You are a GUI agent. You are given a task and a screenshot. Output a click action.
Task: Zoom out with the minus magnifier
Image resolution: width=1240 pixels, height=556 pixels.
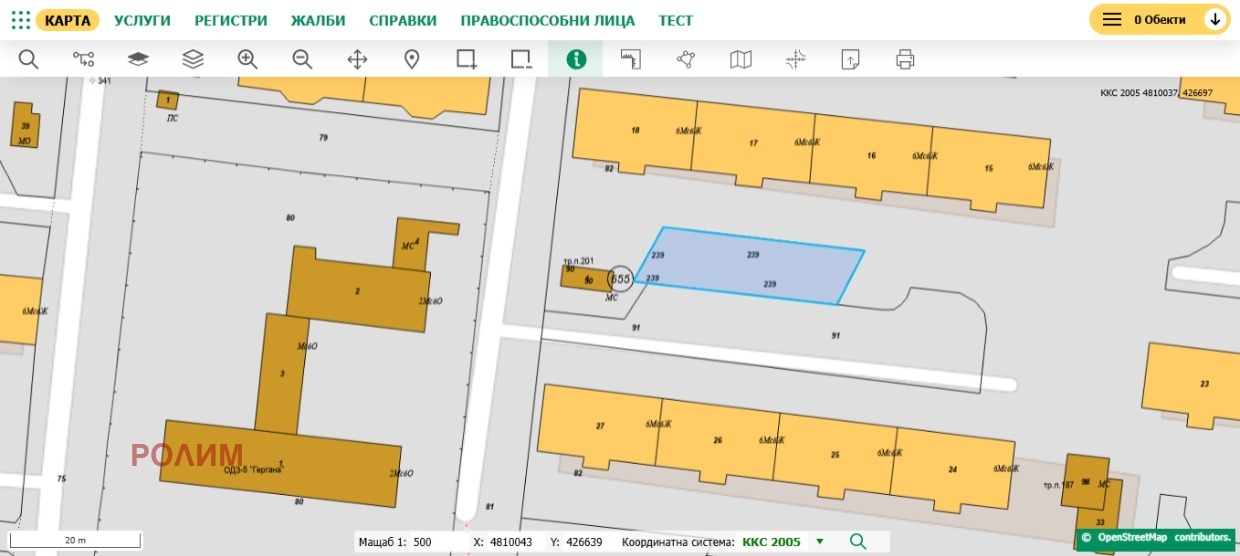click(302, 59)
